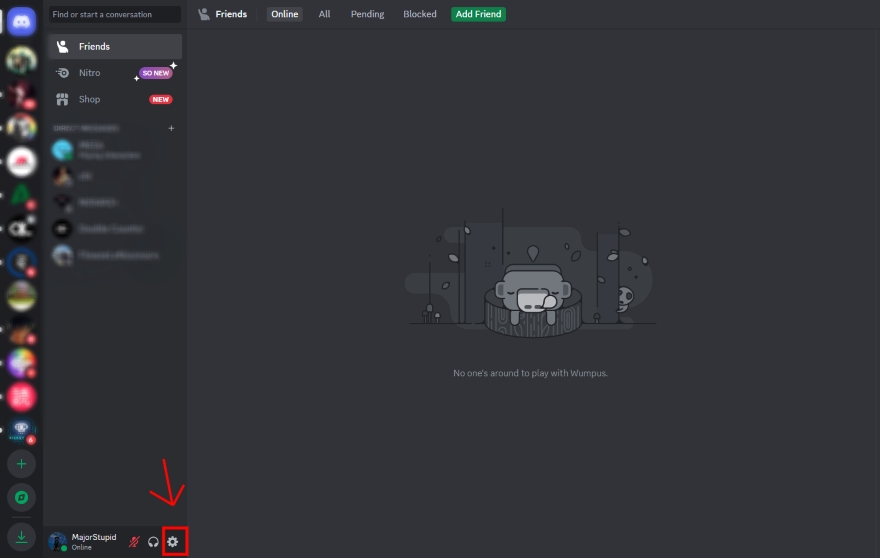Screen dimensions: 880x558
Task: Open Download Apps arrow icon
Action: 21,537
